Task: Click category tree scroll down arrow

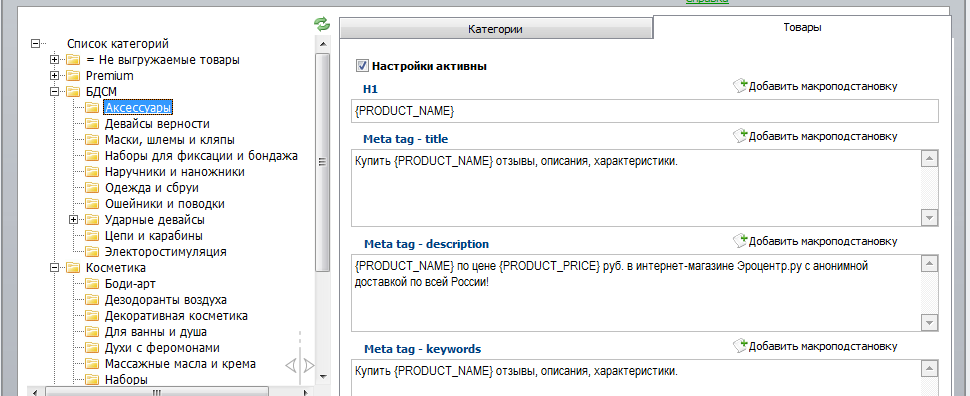Action: point(322,376)
